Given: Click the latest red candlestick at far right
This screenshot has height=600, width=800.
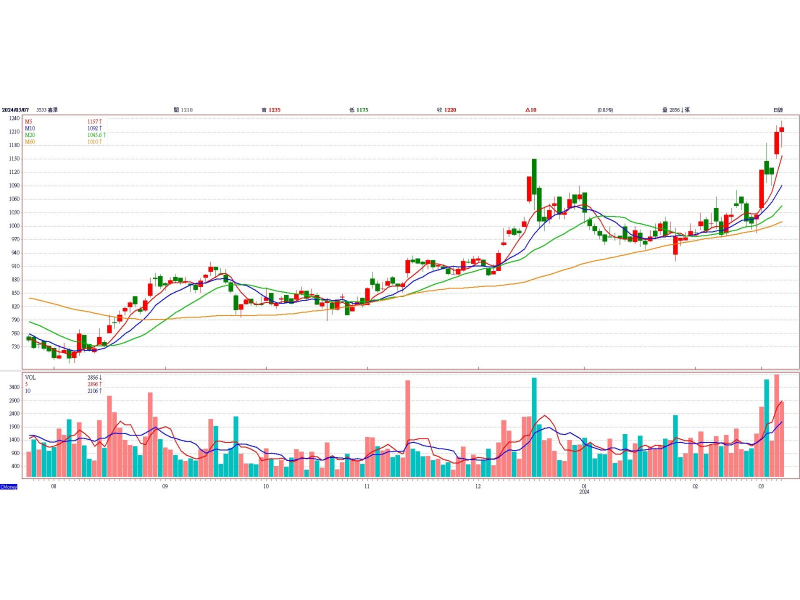Looking at the screenshot, I should pyautogui.click(x=782, y=129).
